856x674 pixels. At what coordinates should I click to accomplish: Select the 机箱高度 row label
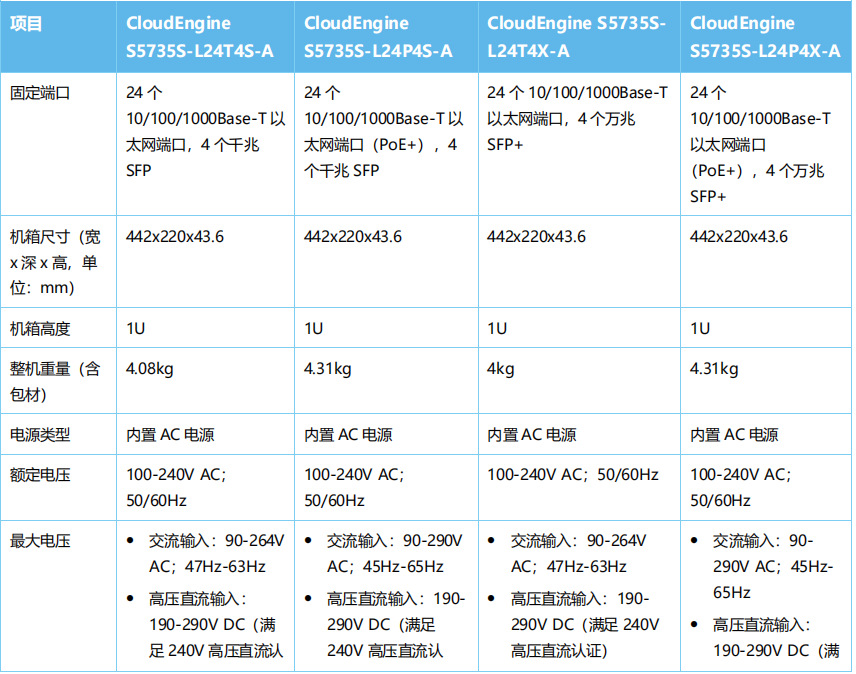[x=40, y=329]
